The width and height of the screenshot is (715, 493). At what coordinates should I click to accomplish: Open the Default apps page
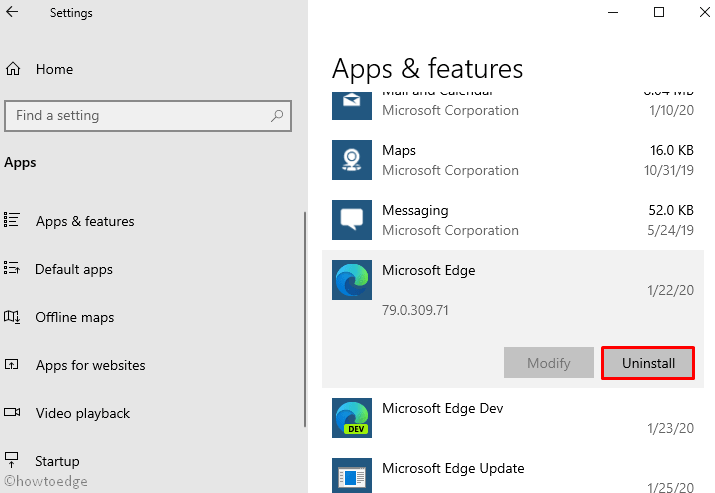coord(74,270)
